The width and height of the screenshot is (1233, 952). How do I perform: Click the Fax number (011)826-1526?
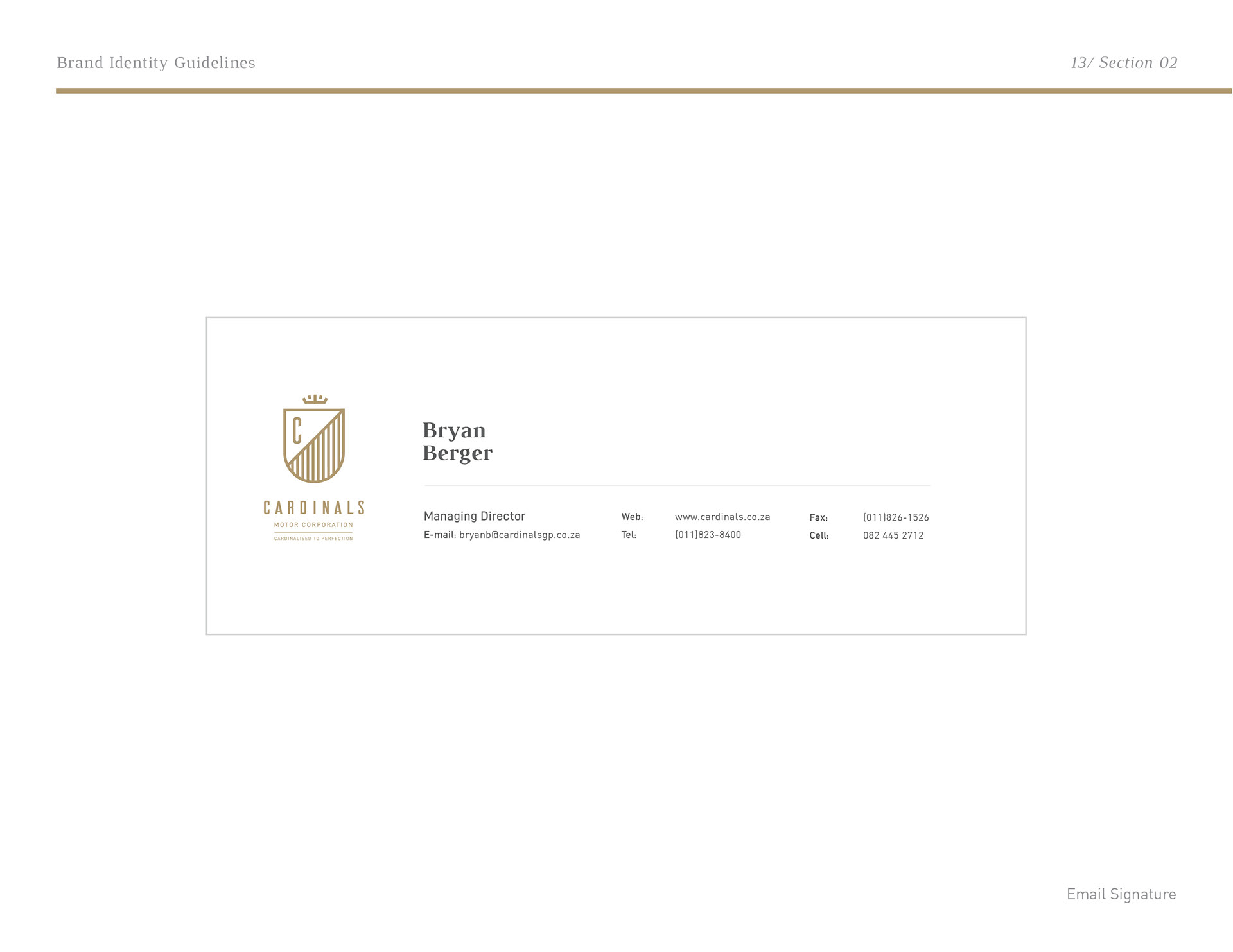pos(896,517)
